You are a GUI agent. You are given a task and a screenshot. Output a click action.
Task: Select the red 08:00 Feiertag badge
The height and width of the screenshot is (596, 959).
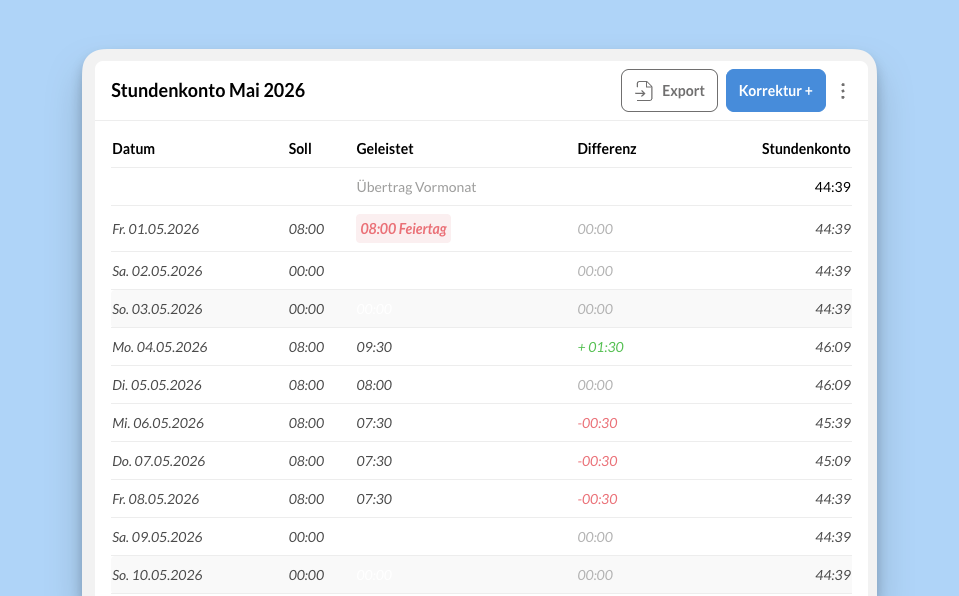click(x=403, y=229)
